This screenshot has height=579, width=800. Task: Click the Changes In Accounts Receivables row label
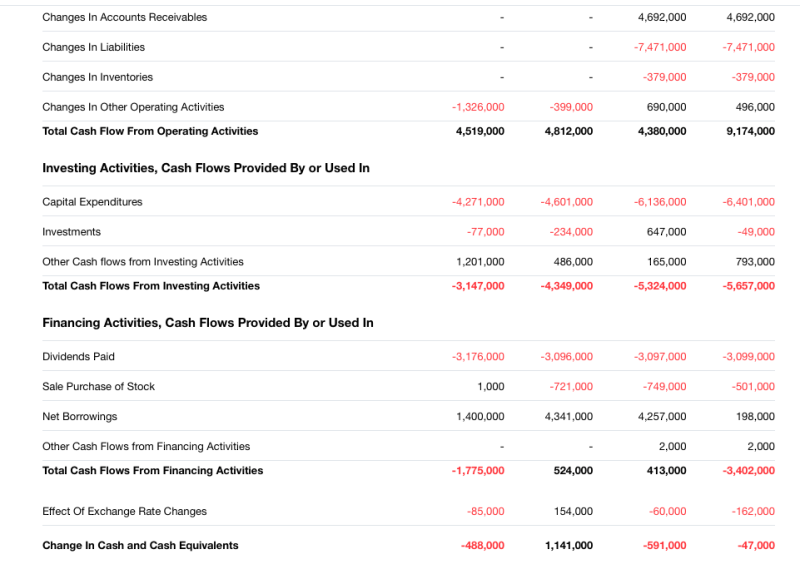[x=125, y=17]
